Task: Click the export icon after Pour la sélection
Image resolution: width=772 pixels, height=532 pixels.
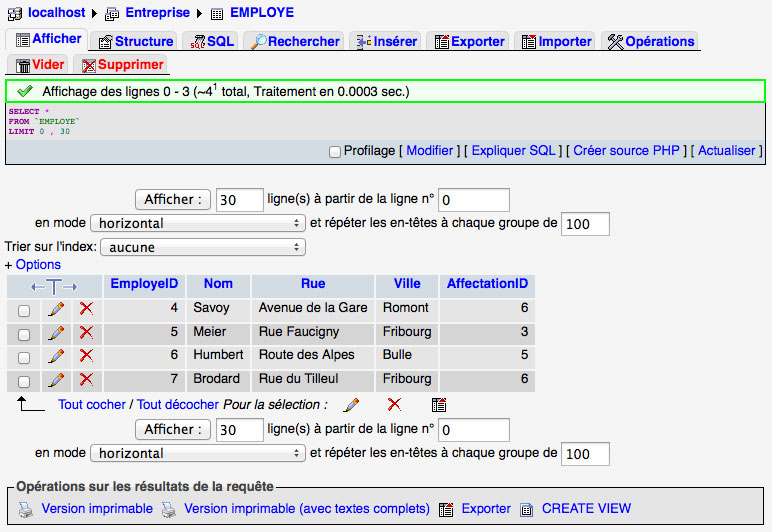Action: pyautogui.click(x=439, y=405)
